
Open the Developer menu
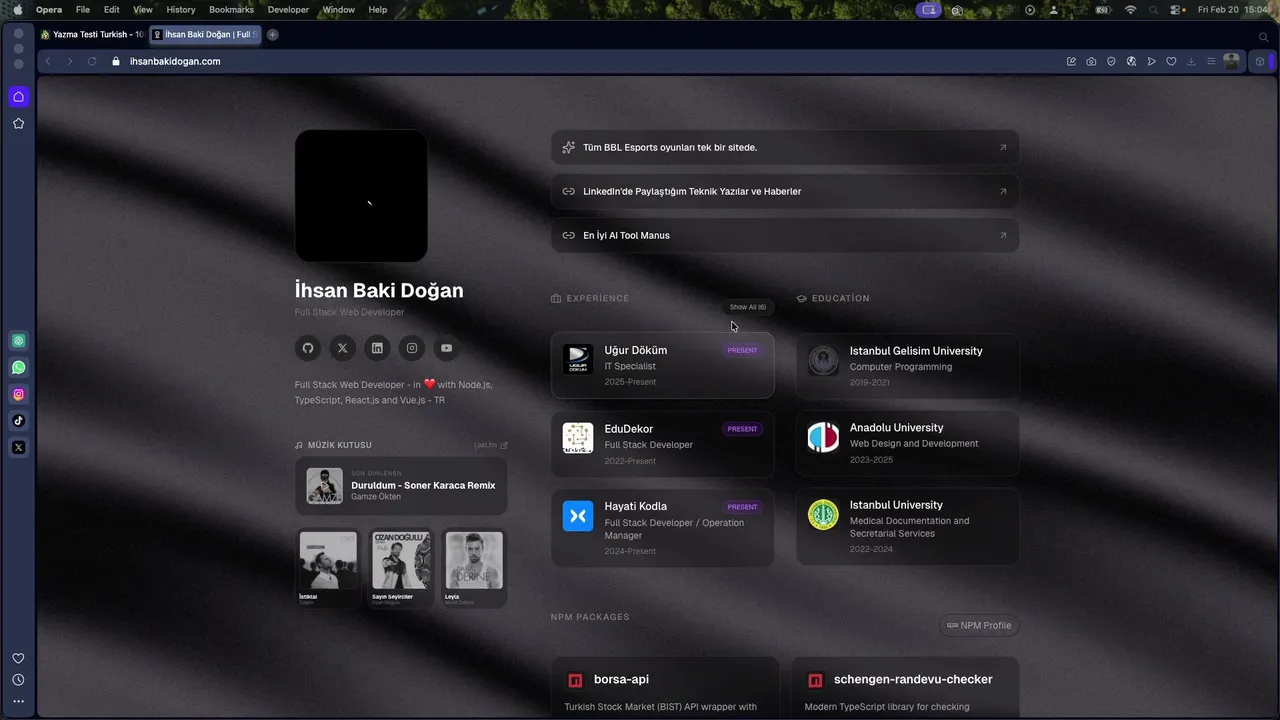coord(288,9)
